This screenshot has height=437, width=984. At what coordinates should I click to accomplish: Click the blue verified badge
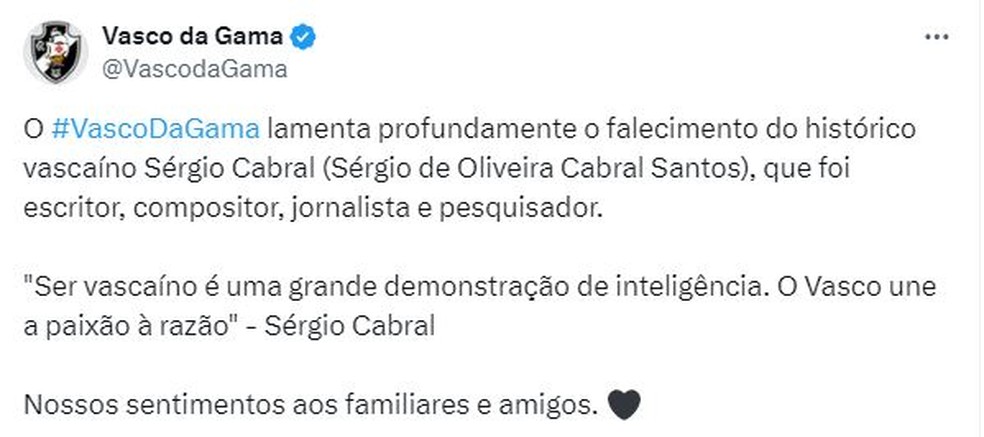[304, 37]
